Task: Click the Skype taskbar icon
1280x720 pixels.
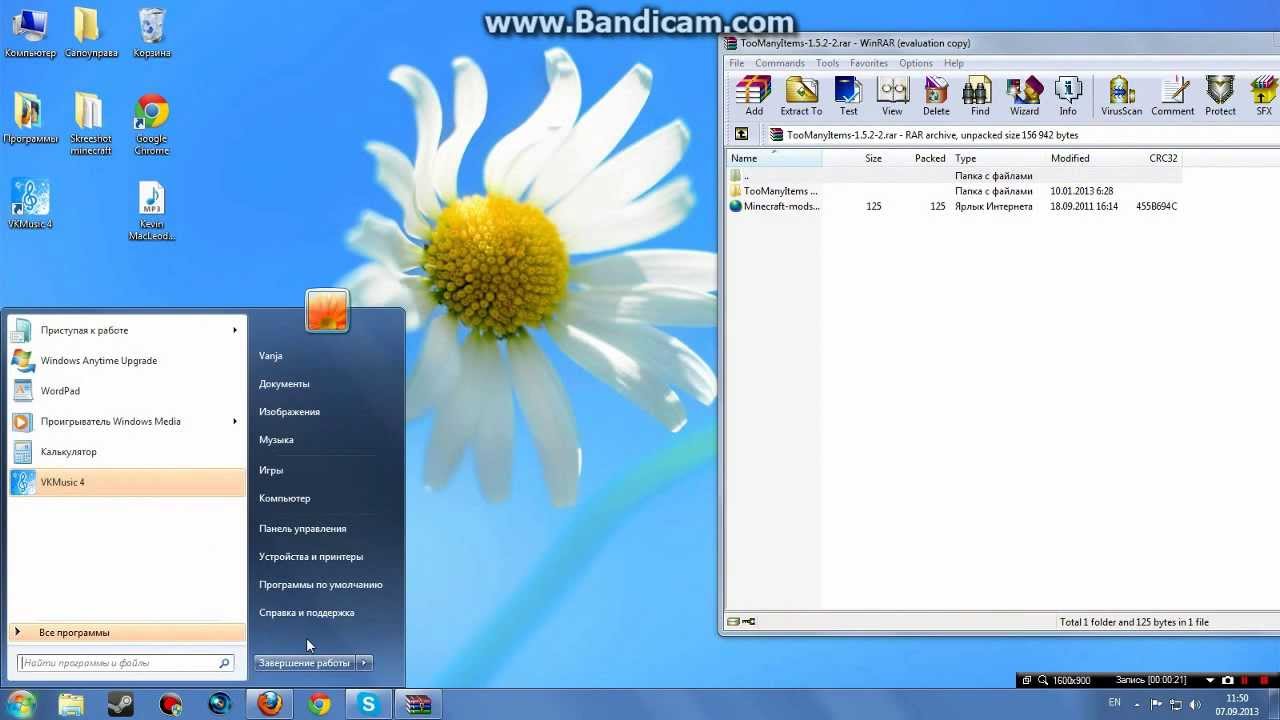Action: coord(369,704)
